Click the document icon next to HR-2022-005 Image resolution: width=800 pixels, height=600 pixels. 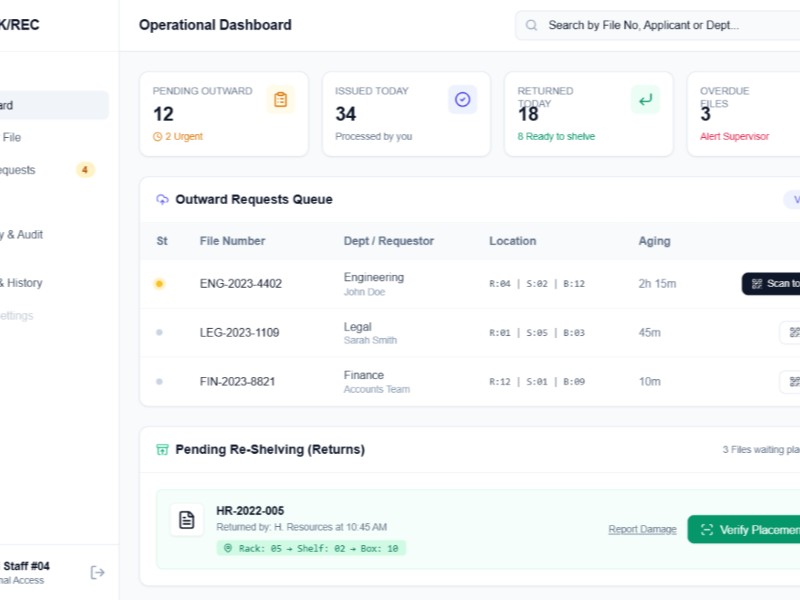tap(187, 518)
